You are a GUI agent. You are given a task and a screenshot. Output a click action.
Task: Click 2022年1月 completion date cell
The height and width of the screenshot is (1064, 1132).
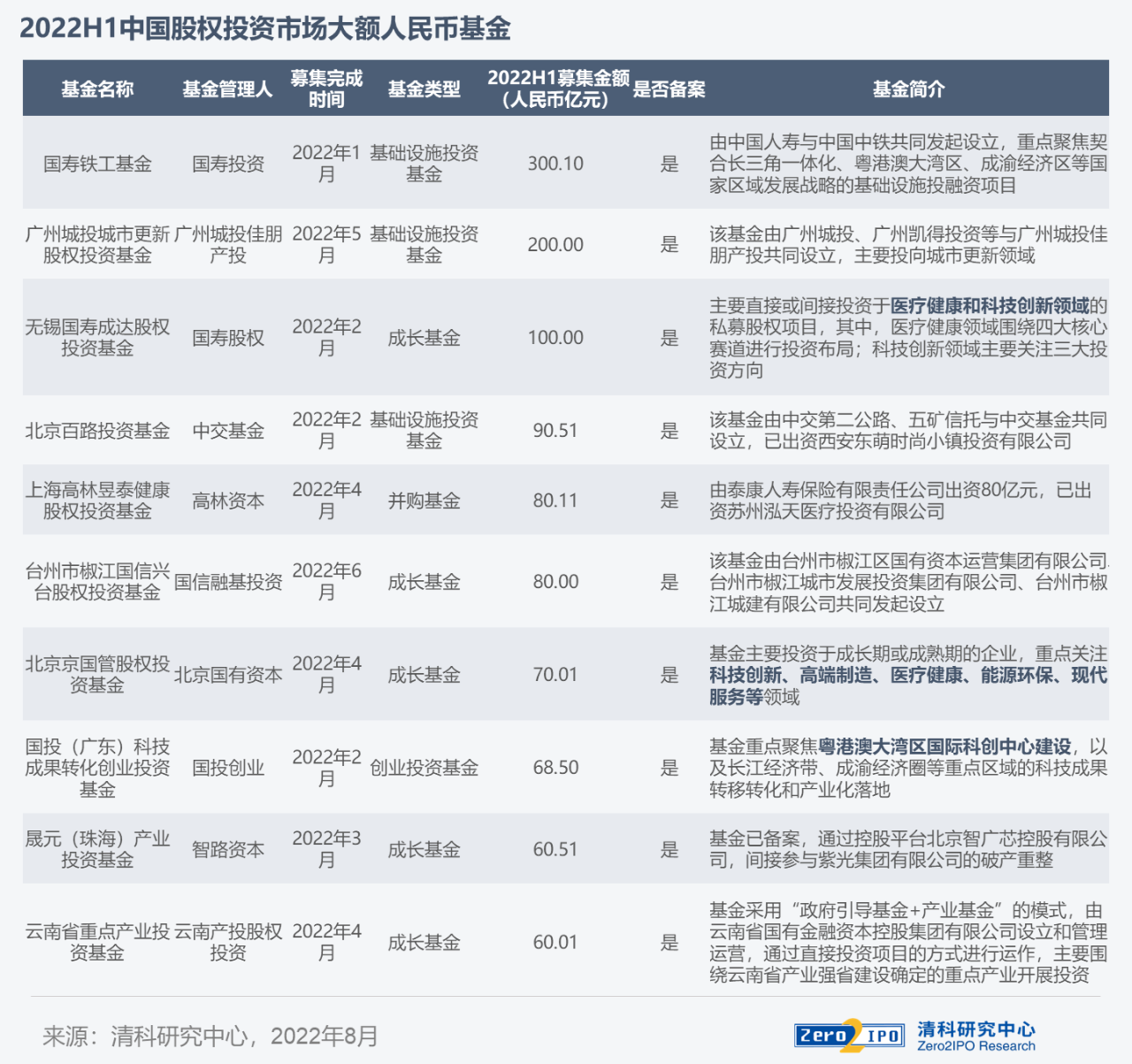tap(326, 164)
